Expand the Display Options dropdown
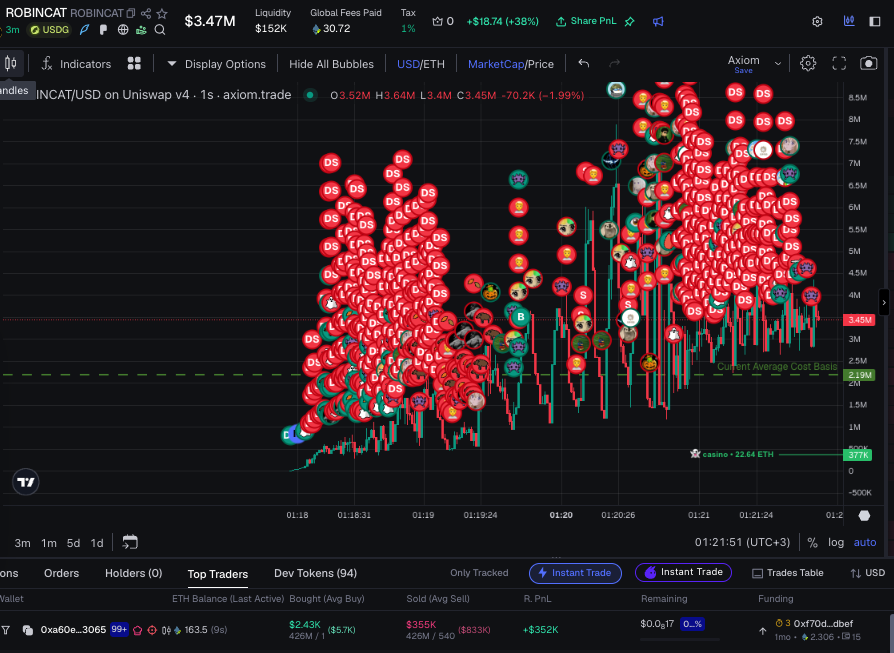This screenshot has height=653, width=894. [216, 64]
